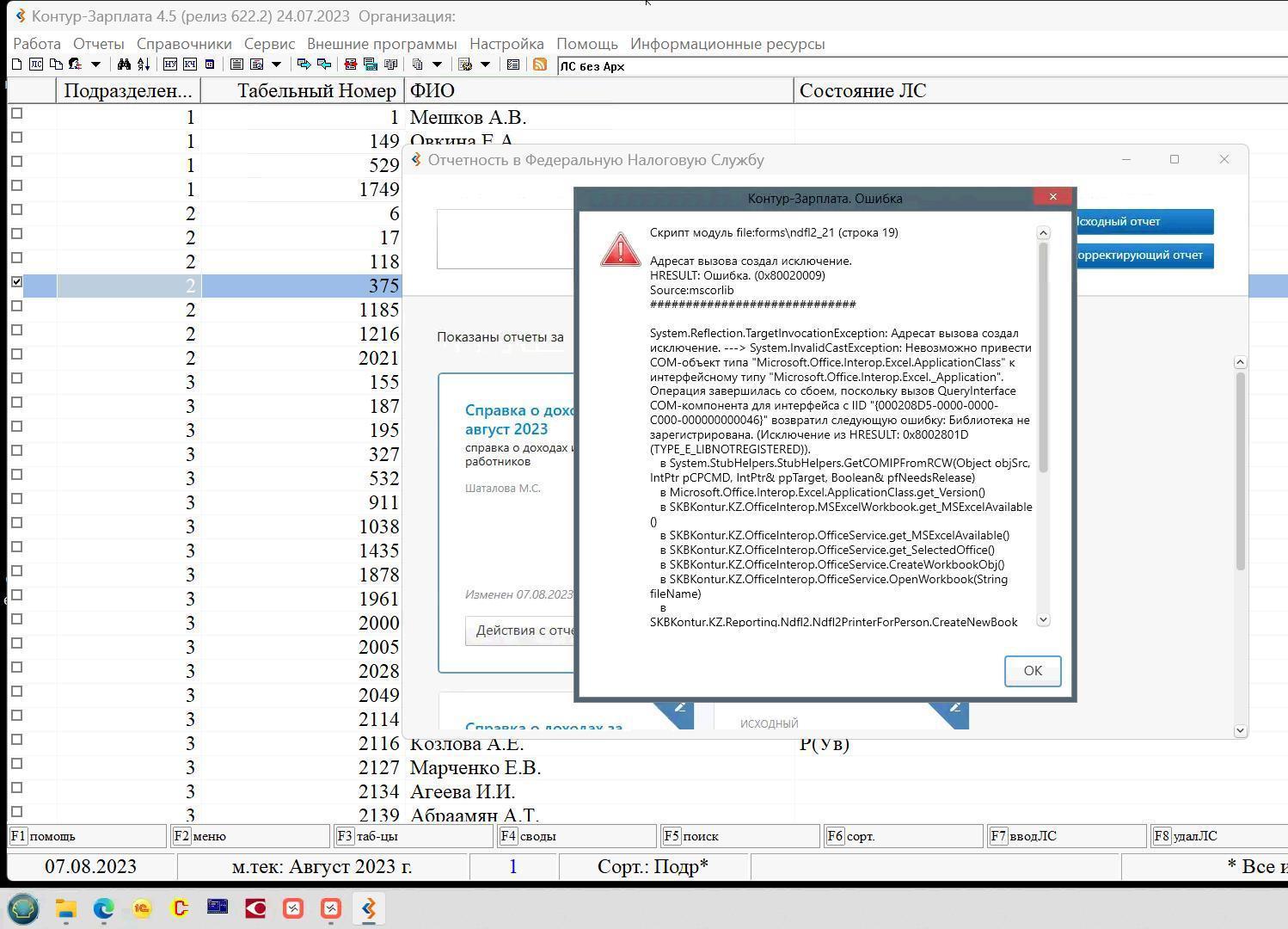
Task: Click the Состояние ЛС column header
Action: (1040, 90)
